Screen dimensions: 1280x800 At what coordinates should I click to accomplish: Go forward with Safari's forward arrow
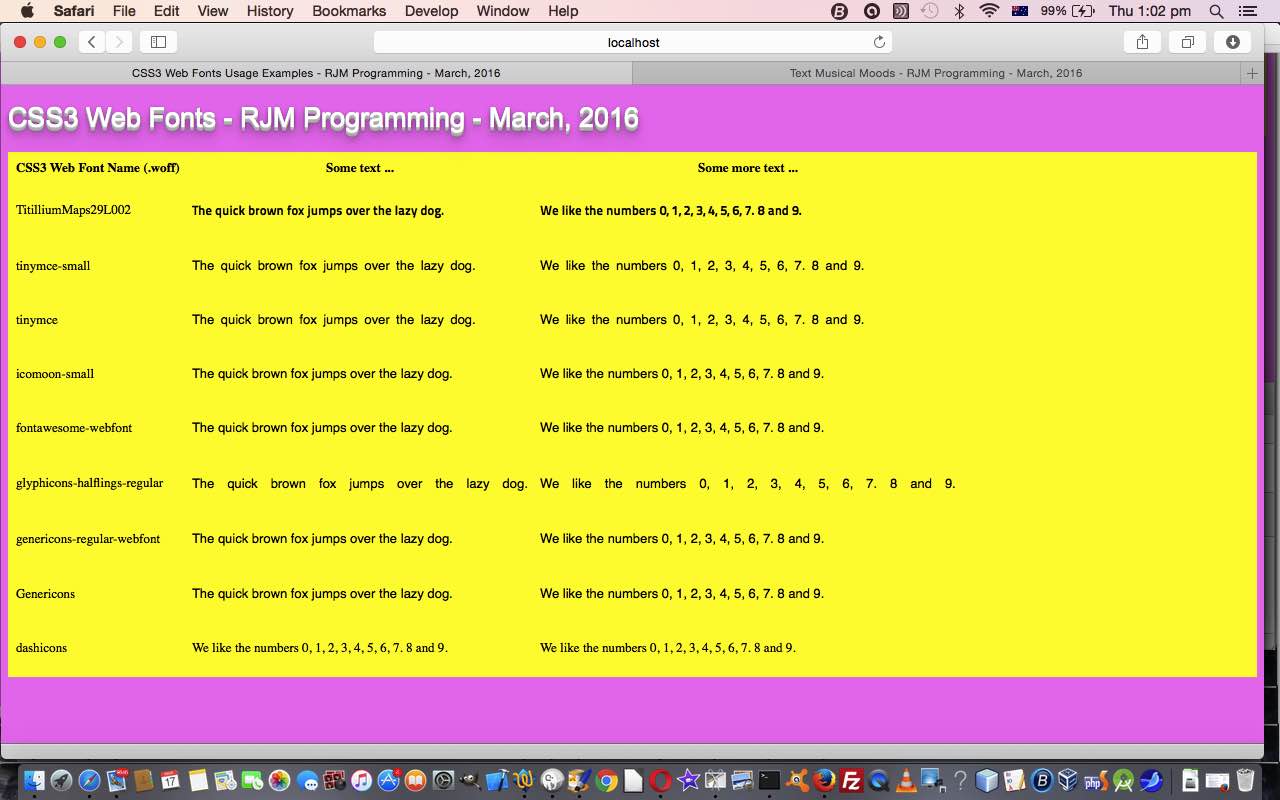tap(118, 42)
